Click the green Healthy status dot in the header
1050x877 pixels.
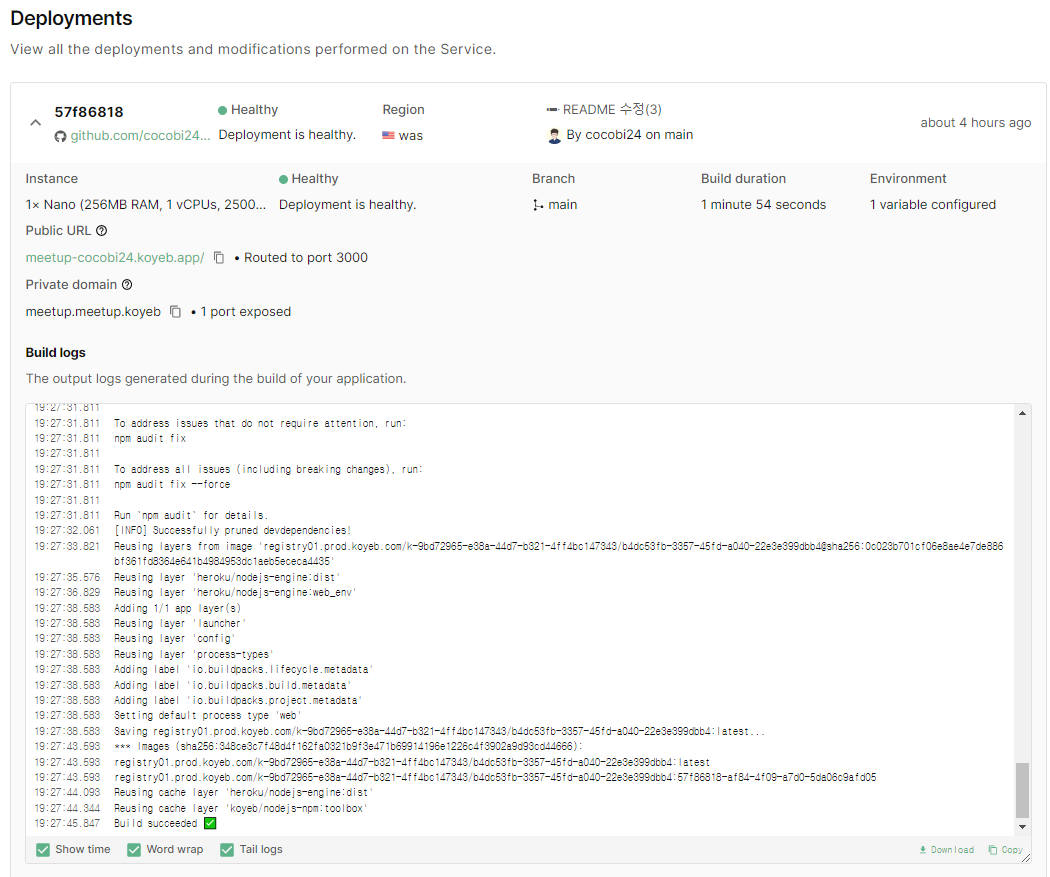pyautogui.click(x=222, y=110)
